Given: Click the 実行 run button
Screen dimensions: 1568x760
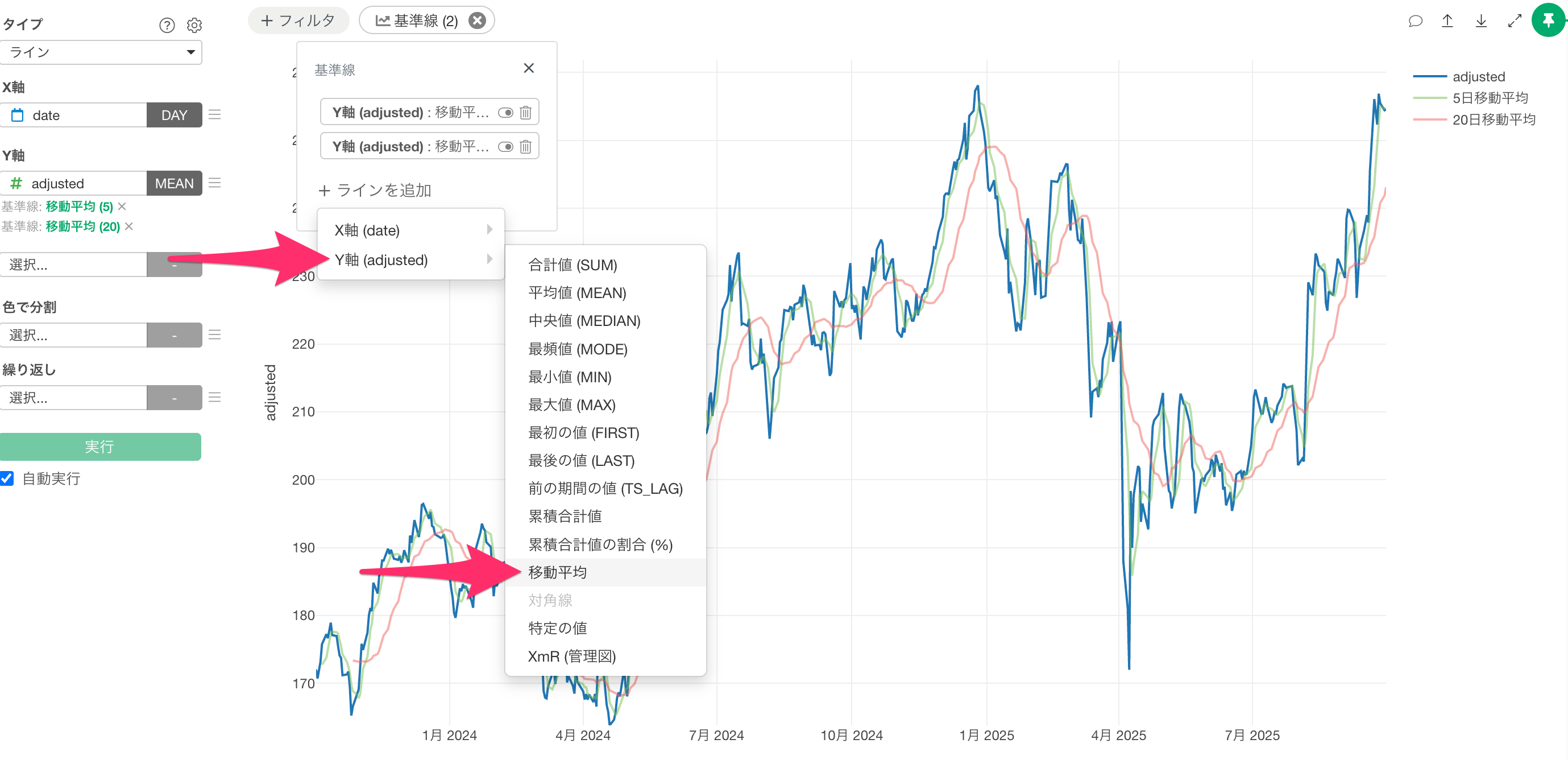Looking at the screenshot, I should tap(101, 447).
